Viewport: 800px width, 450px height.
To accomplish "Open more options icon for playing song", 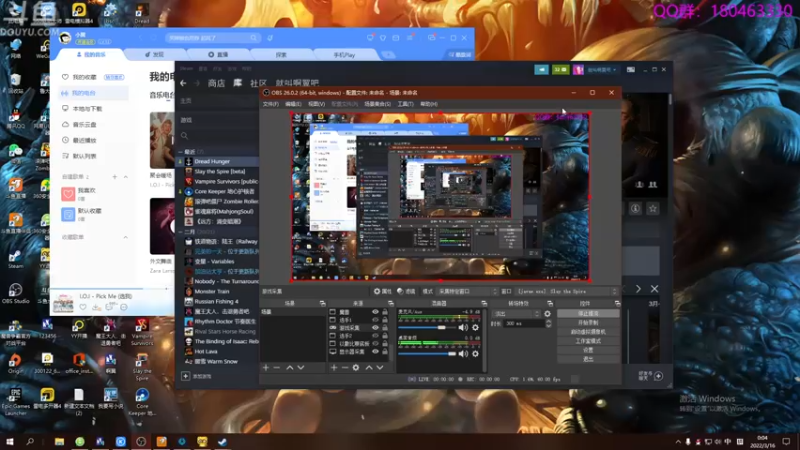I will click(x=123, y=307).
